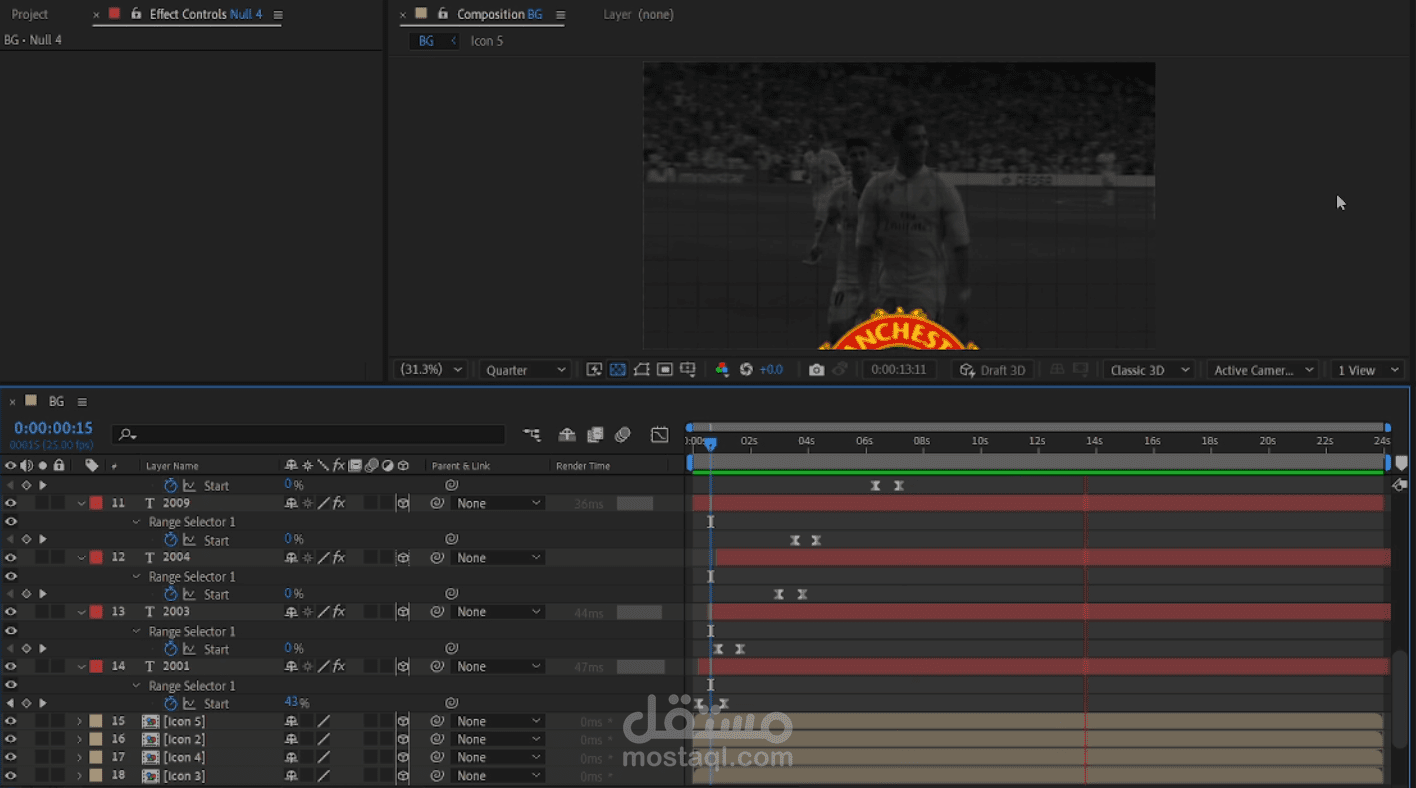1416x788 pixels.
Task: Enable motion blur for all layers
Action: pos(623,435)
